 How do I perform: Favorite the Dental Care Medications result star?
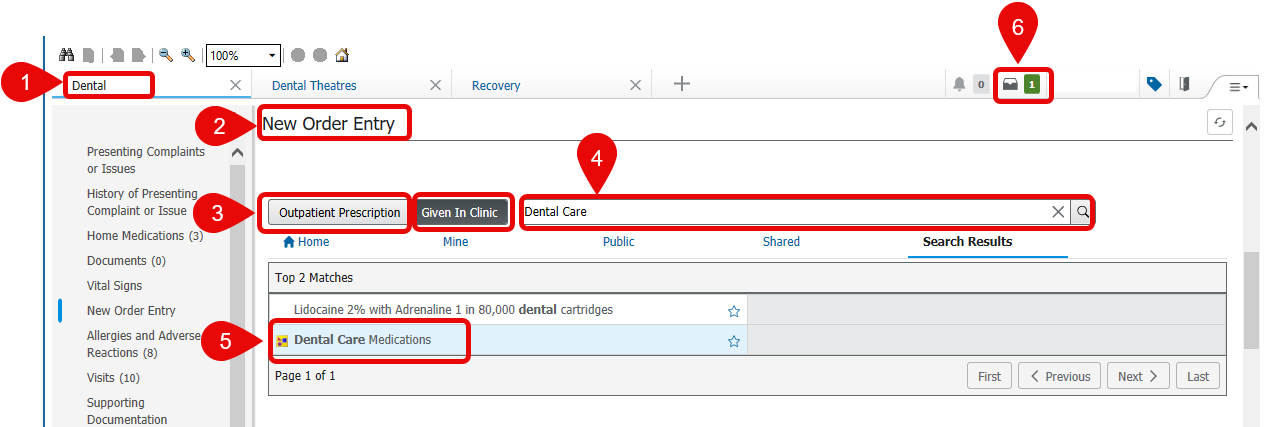(x=734, y=341)
